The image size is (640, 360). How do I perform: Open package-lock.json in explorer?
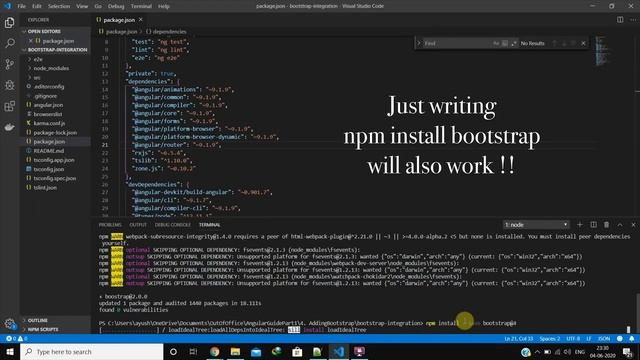(x=55, y=133)
